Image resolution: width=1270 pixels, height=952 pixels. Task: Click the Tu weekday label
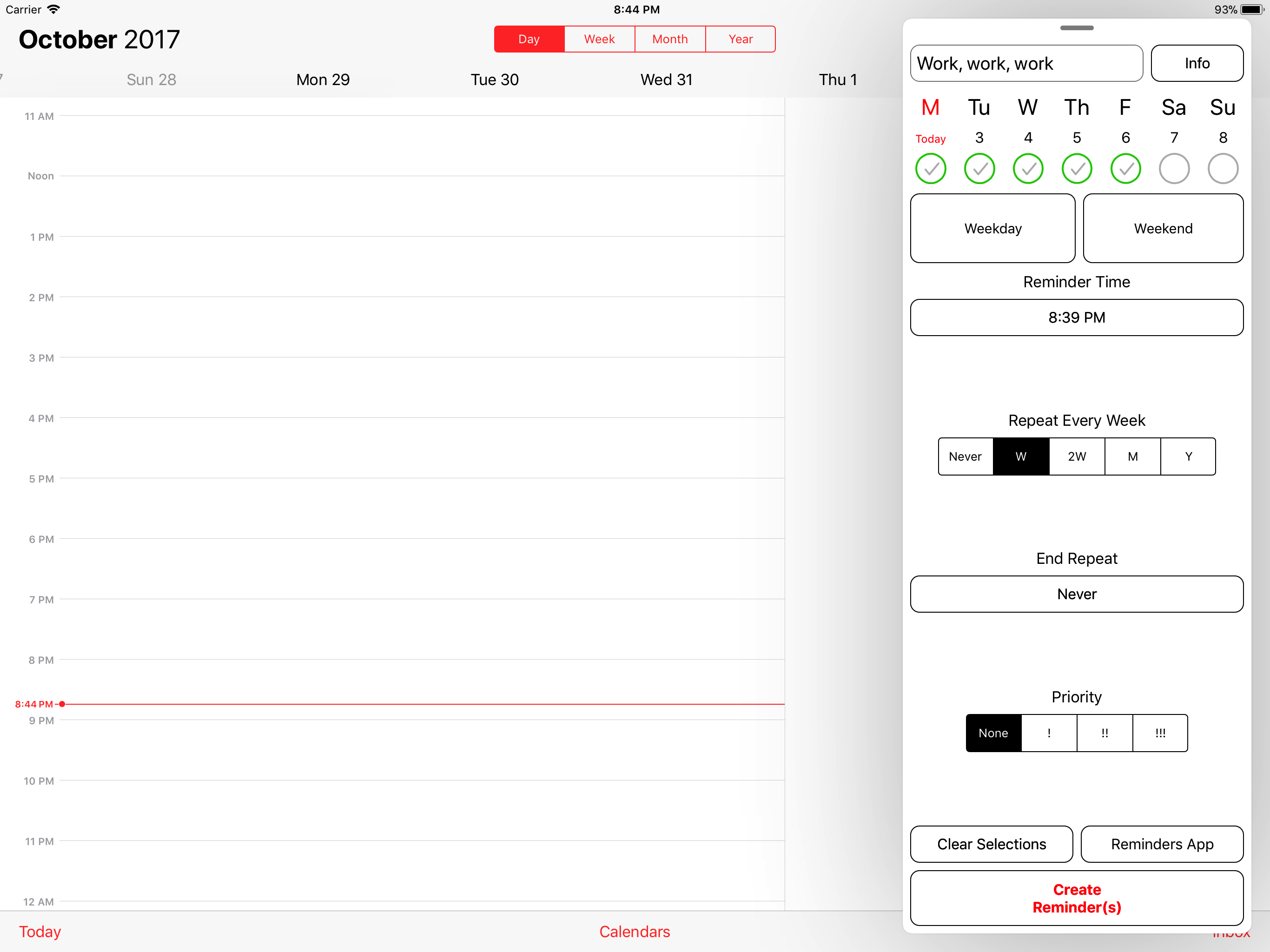coord(979,107)
